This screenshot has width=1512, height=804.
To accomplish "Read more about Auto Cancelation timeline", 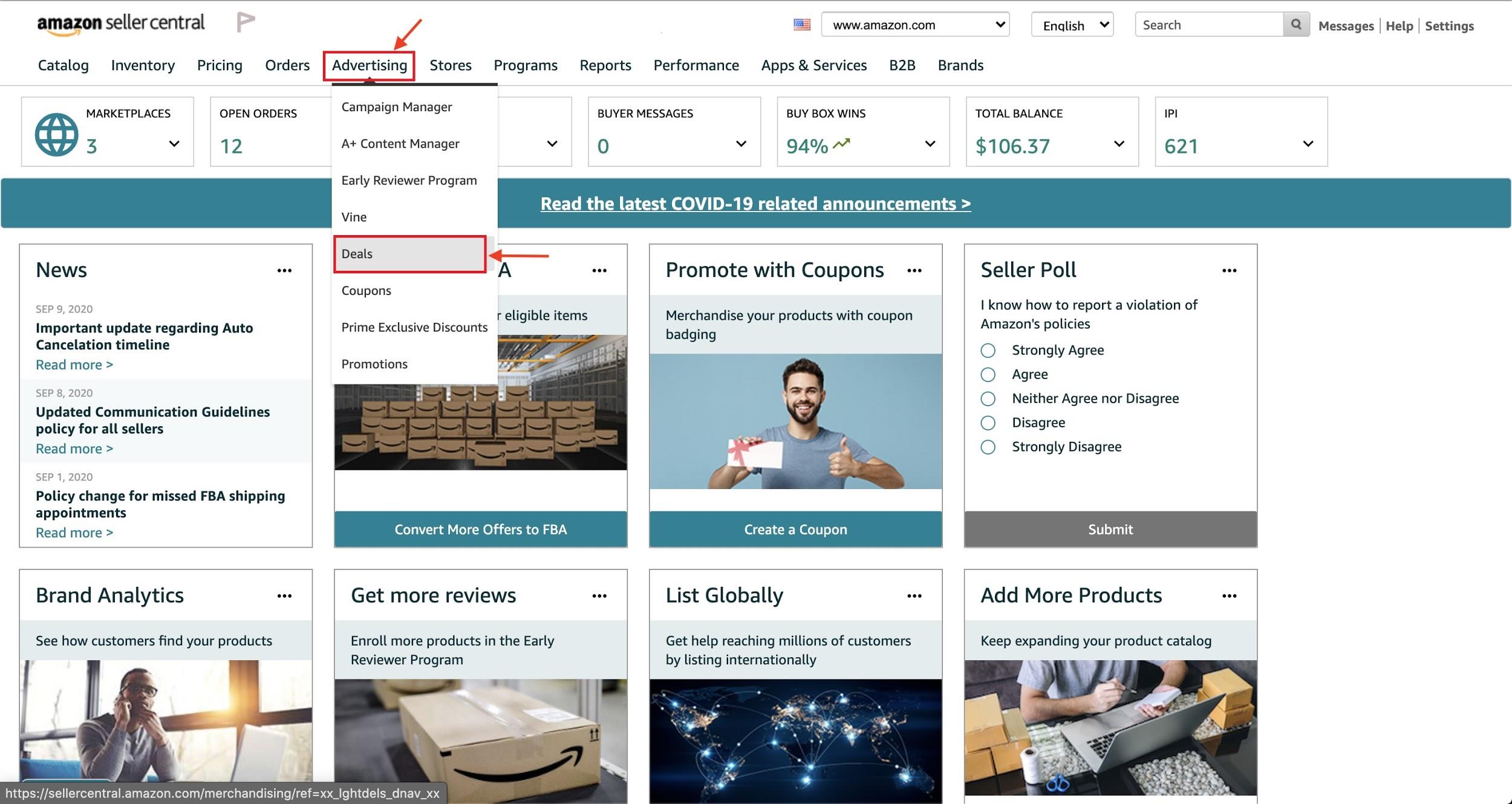I will point(74,365).
